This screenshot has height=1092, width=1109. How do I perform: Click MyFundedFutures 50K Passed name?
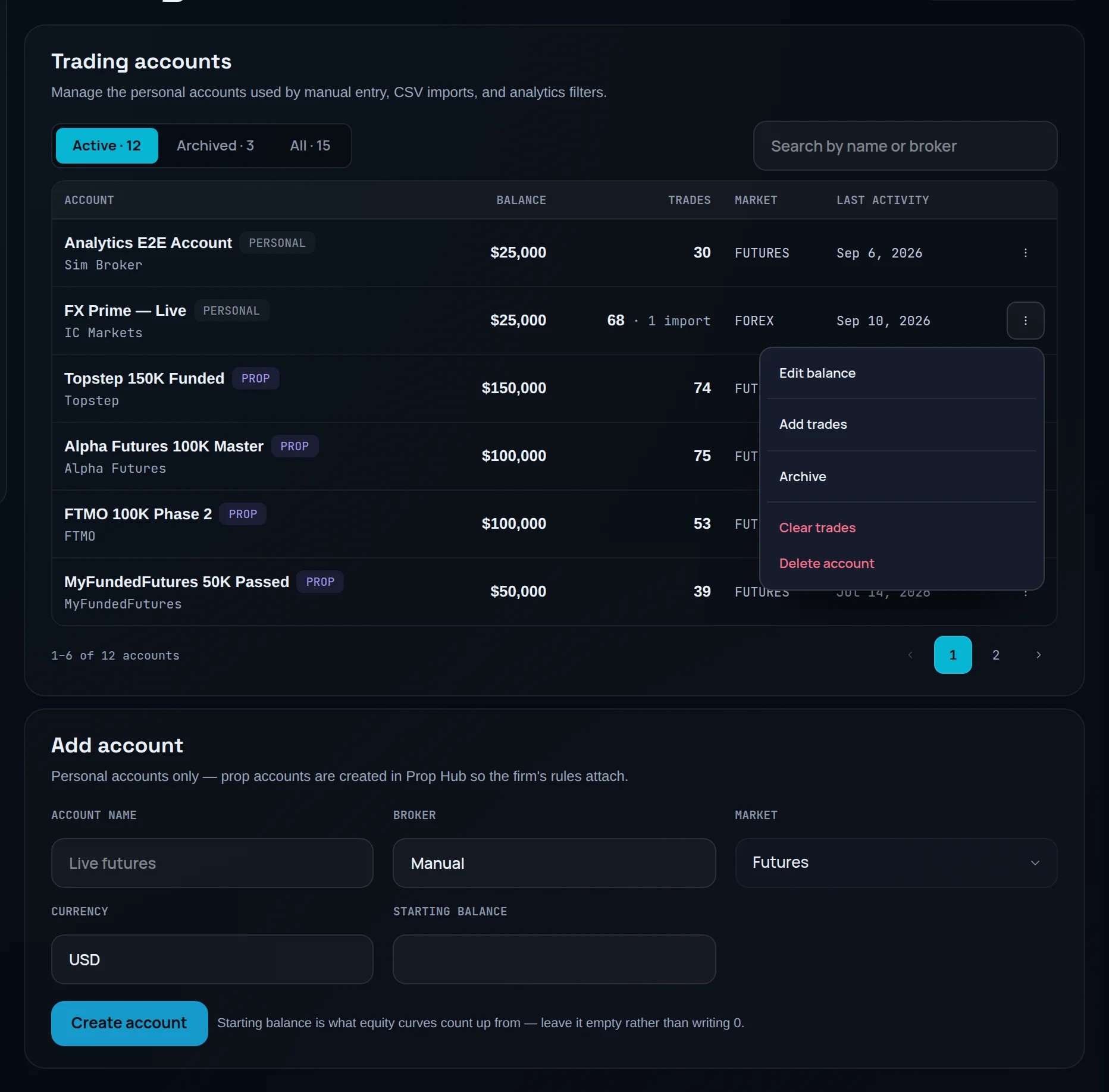click(177, 582)
